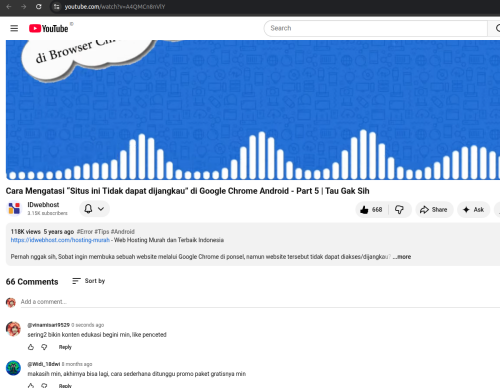This screenshot has width=500, height=388.
Task: Open the idwebhost.com hosting-murah link
Action: (x=60, y=240)
